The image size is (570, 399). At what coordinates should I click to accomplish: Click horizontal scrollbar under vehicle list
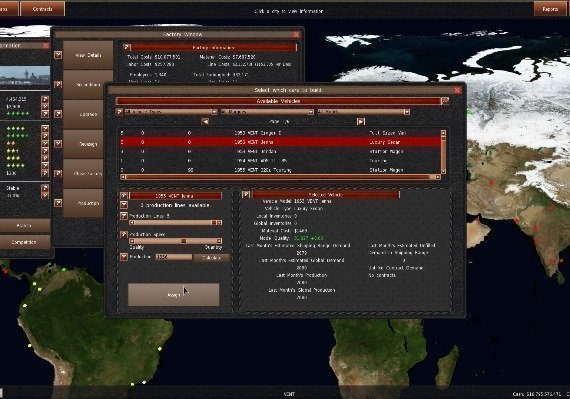tap(280, 177)
